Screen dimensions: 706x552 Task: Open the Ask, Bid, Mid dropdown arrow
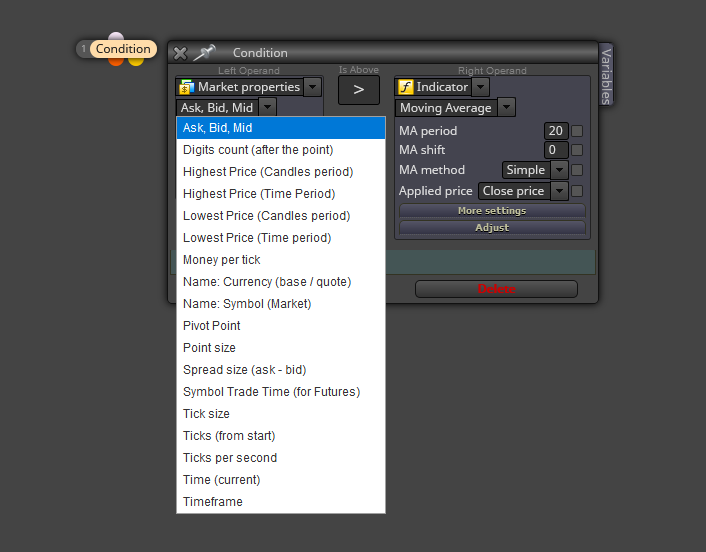point(267,108)
